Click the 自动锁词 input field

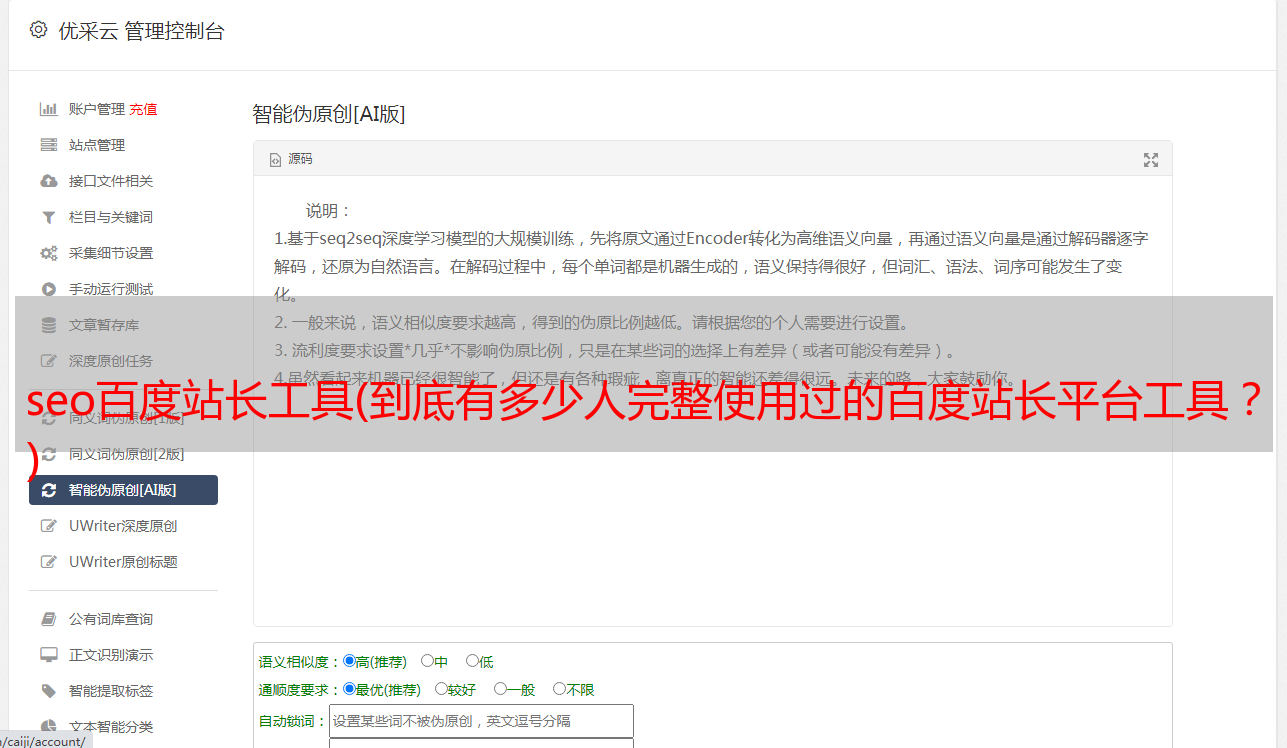click(481, 721)
